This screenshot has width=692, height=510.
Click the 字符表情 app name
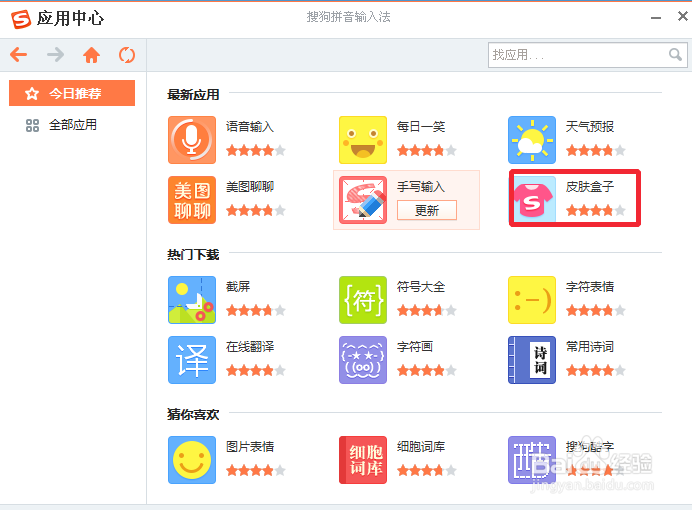tap(590, 287)
